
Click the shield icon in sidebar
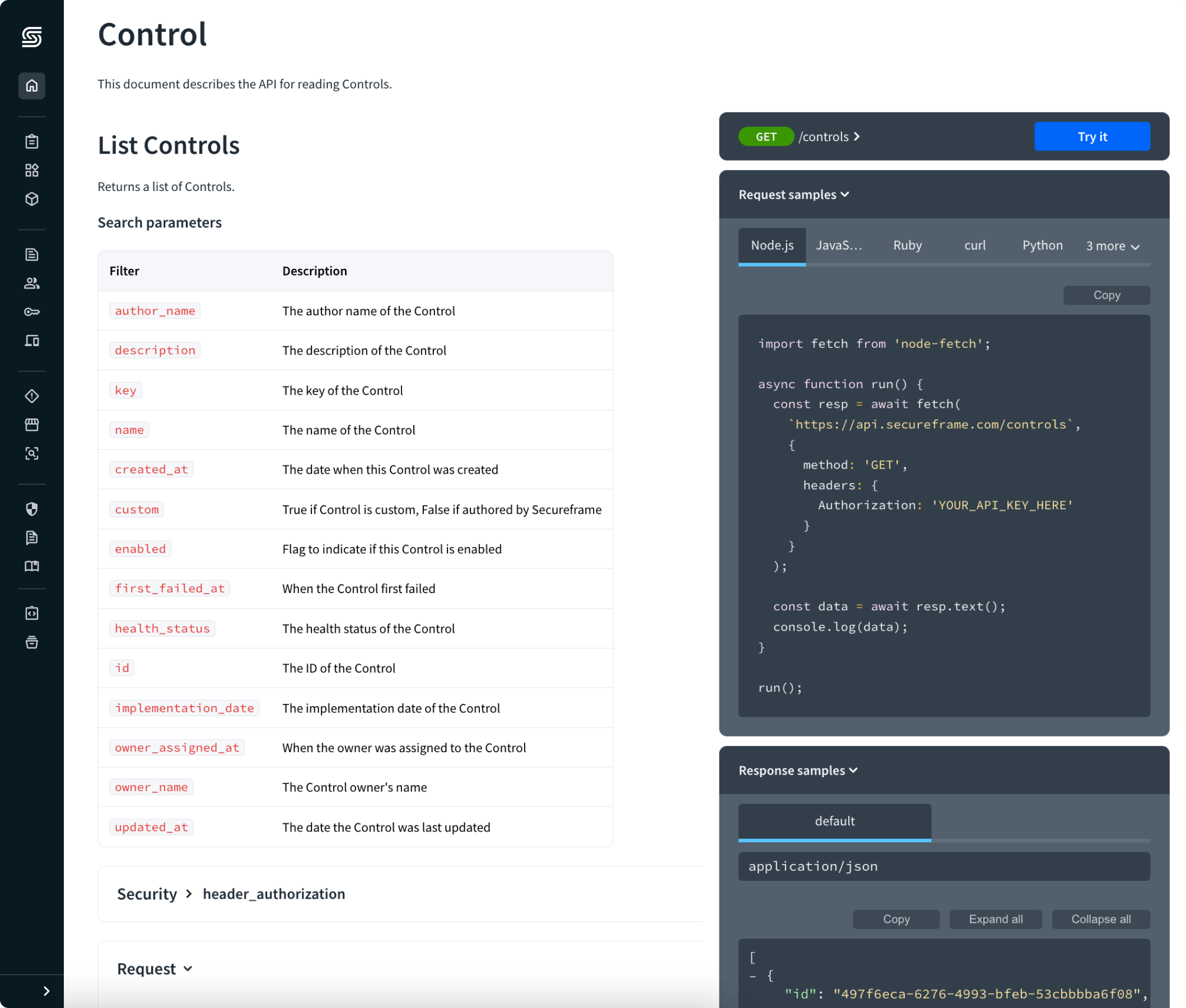coord(32,508)
